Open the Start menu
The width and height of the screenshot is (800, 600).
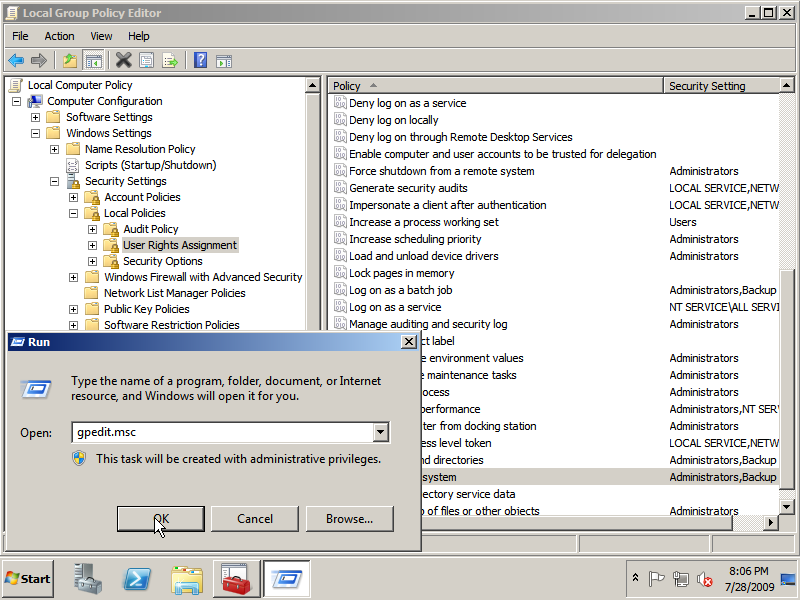(x=28, y=579)
